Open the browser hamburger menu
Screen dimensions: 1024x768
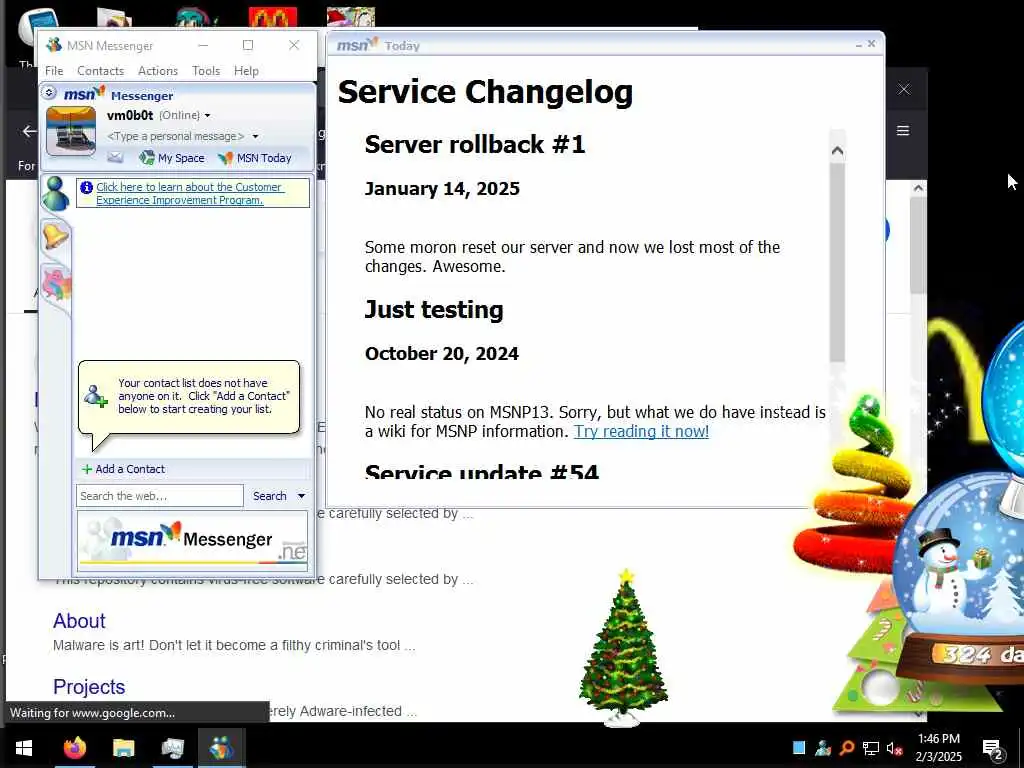click(903, 131)
